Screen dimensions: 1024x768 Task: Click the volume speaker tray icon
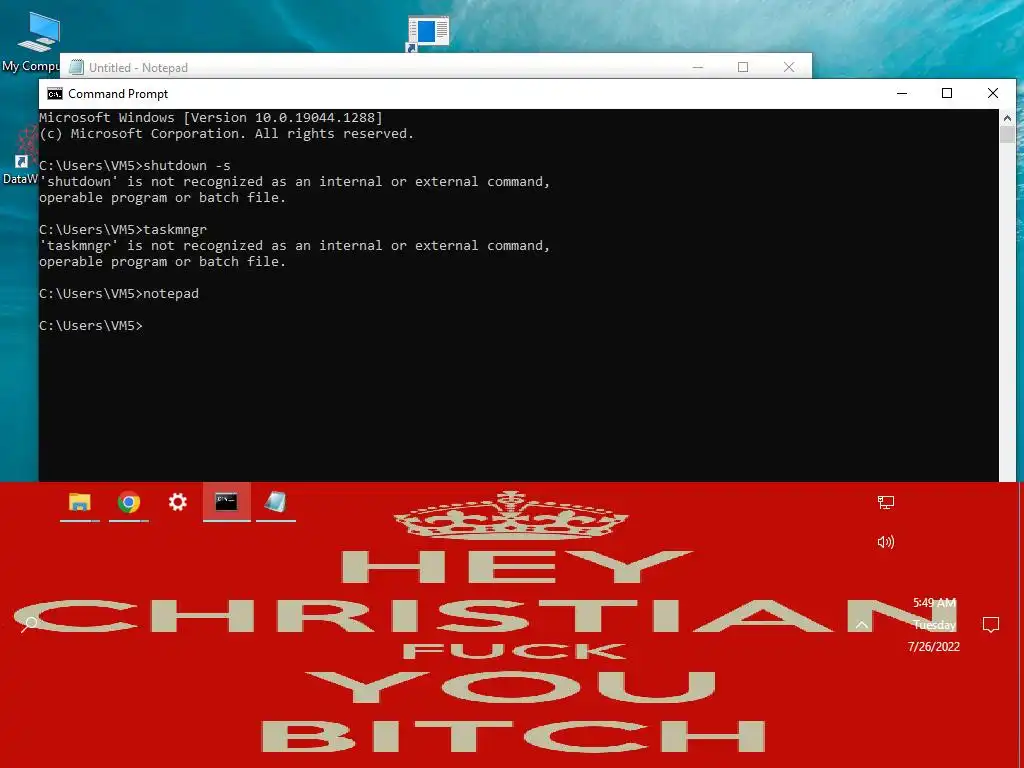tap(886, 542)
